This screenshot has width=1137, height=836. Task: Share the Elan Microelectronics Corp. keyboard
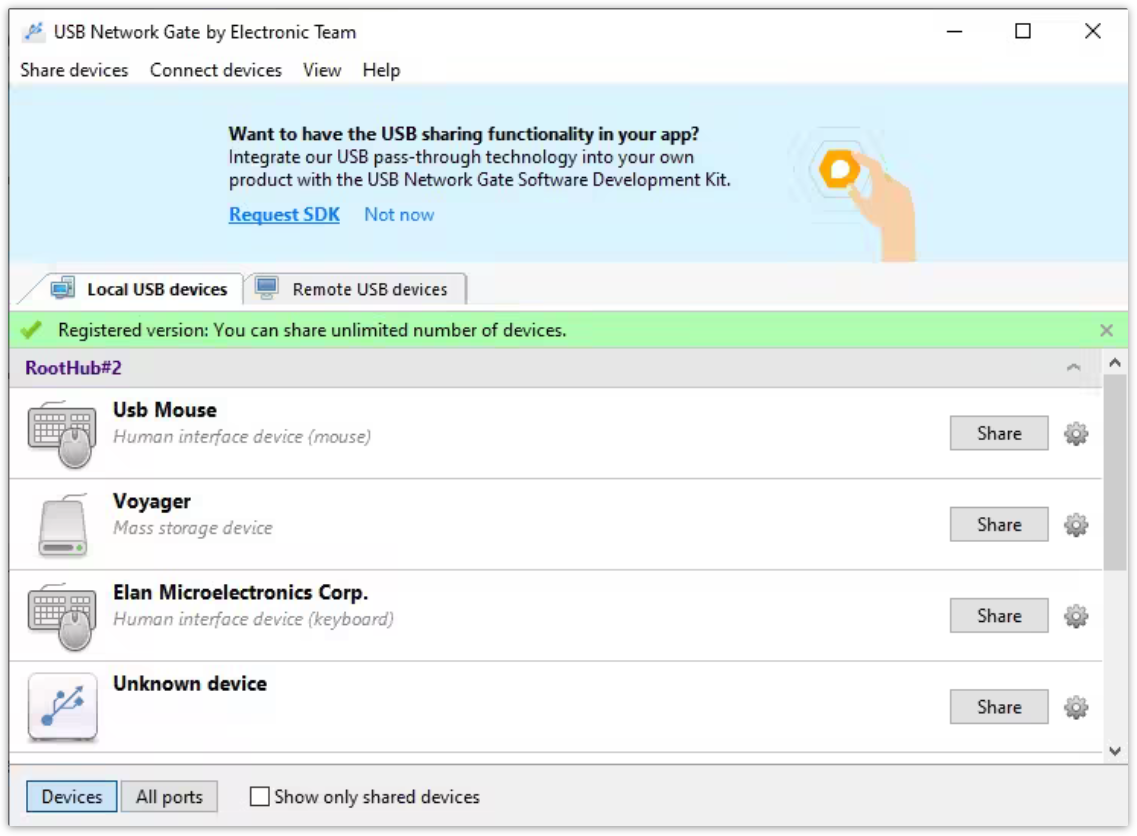[999, 616]
